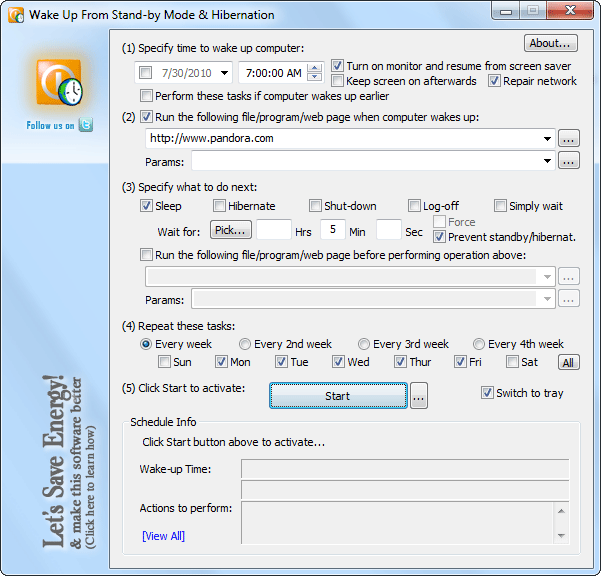
Task: Click the Start button
Action: (338, 396)
